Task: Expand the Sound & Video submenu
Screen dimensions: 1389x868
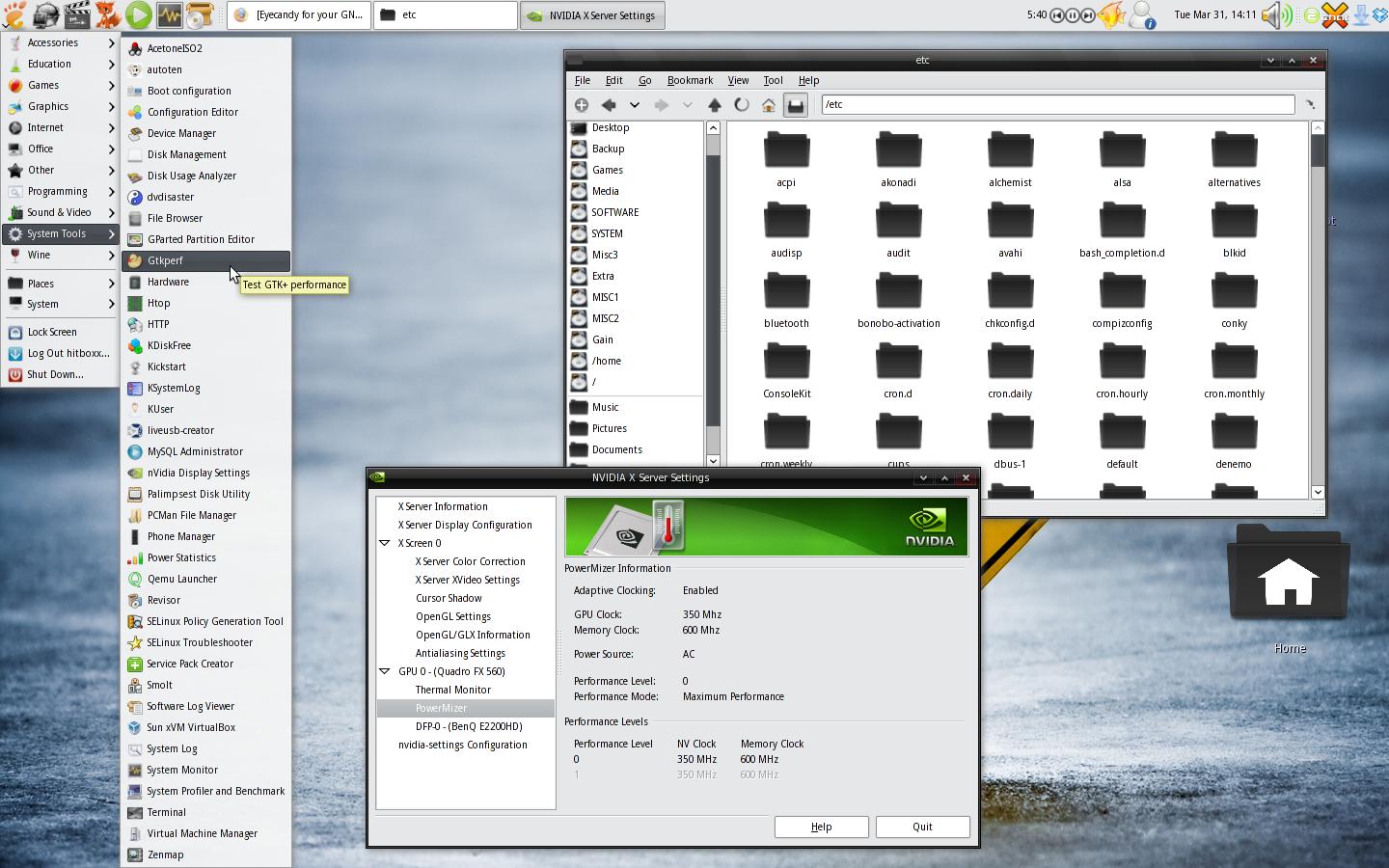Action: (60, 212)
